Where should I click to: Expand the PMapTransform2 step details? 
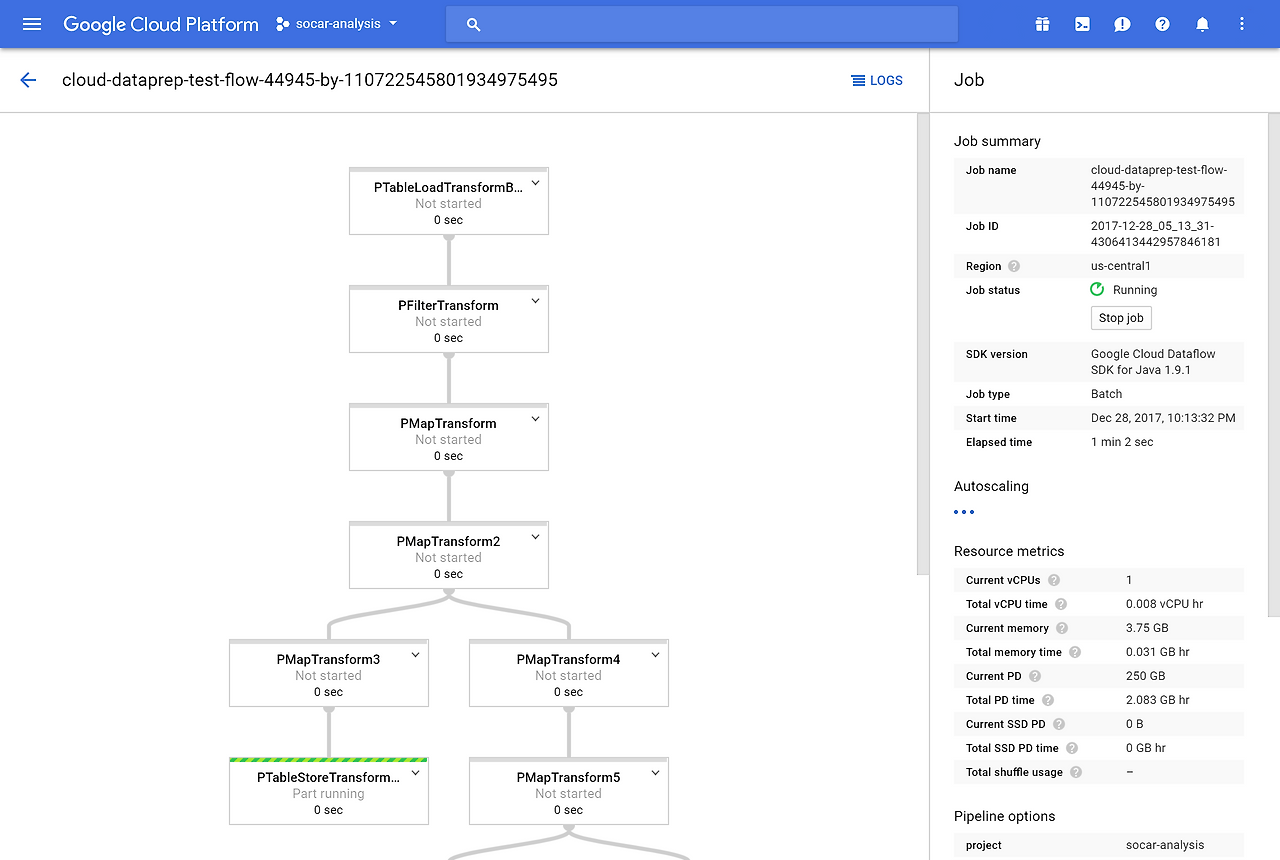pos(535,536)
